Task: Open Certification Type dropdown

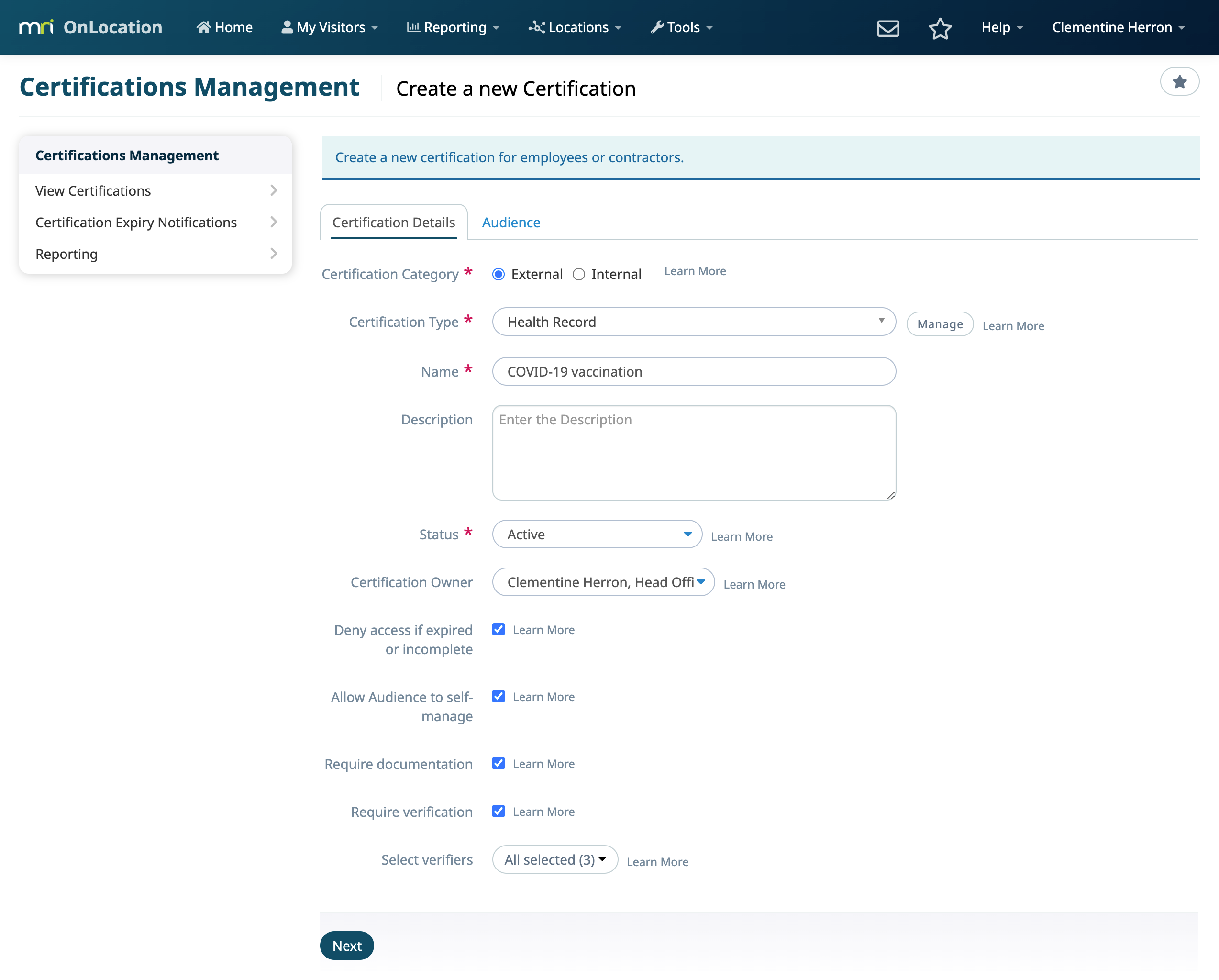Action: point(694,322)
